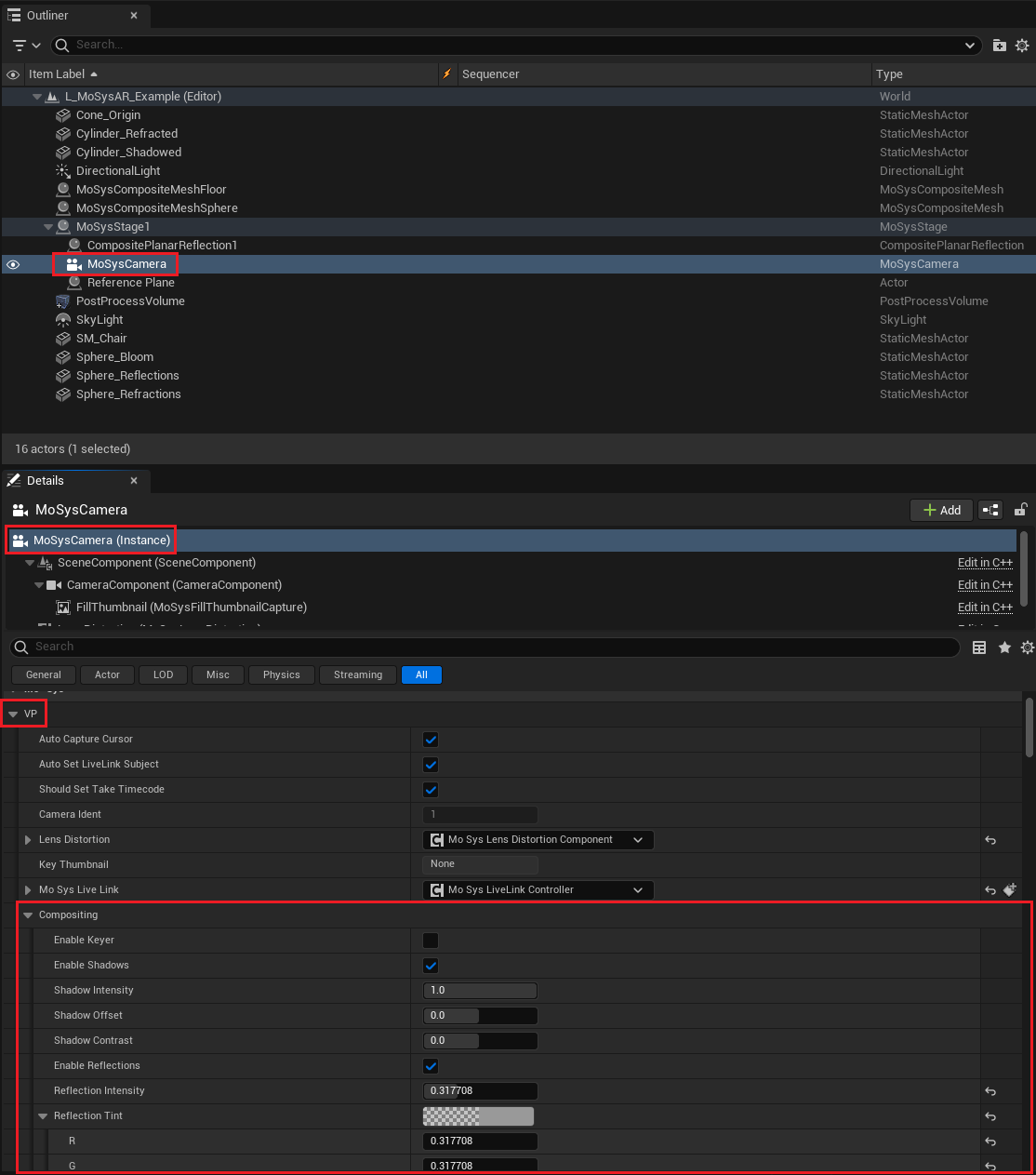1036x1175 pixels.
Task: Click the Edit in C++ link for CameraComponent
Action: 985,584
